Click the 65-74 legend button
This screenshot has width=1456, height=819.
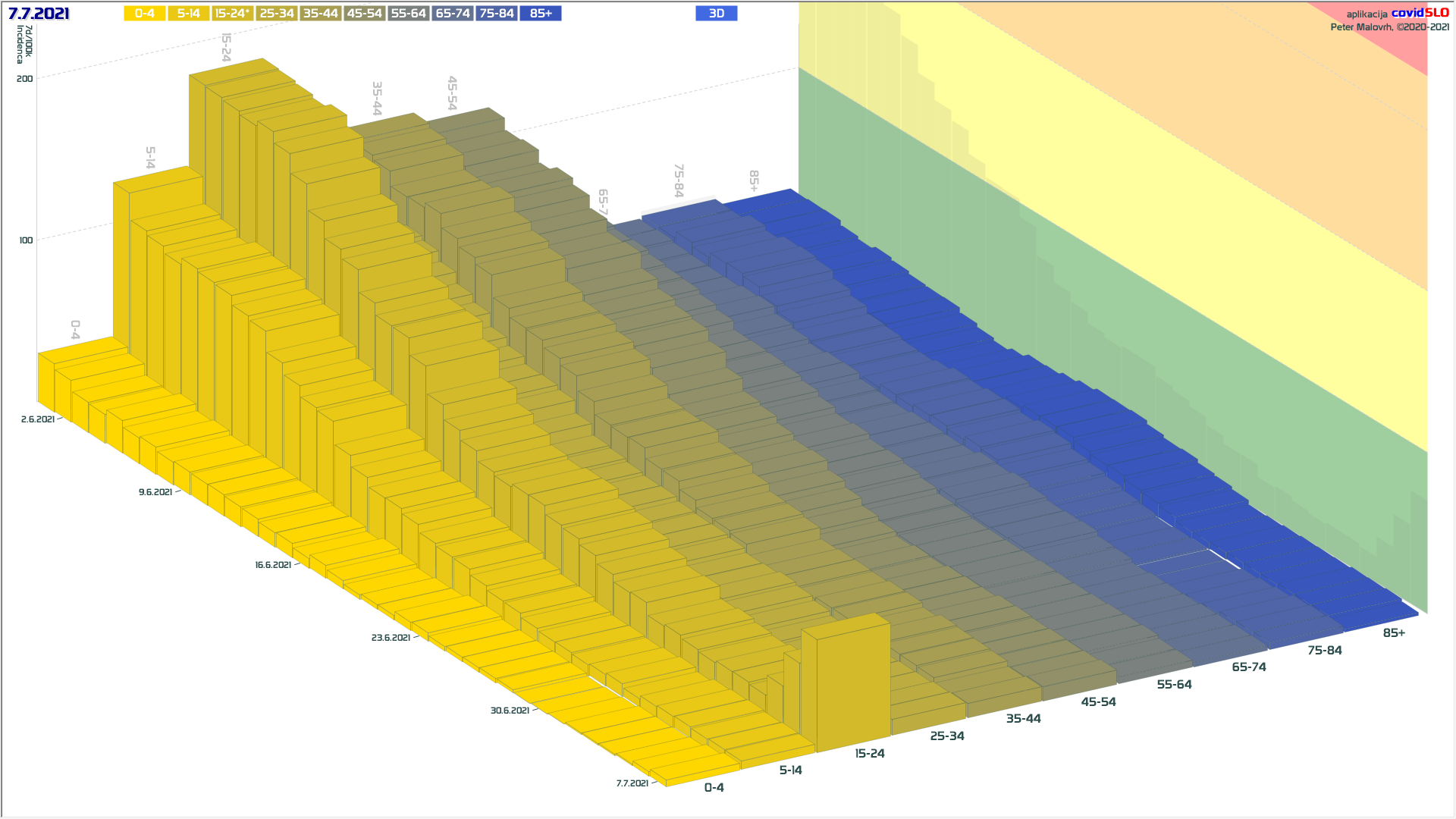tap(453, 14)
